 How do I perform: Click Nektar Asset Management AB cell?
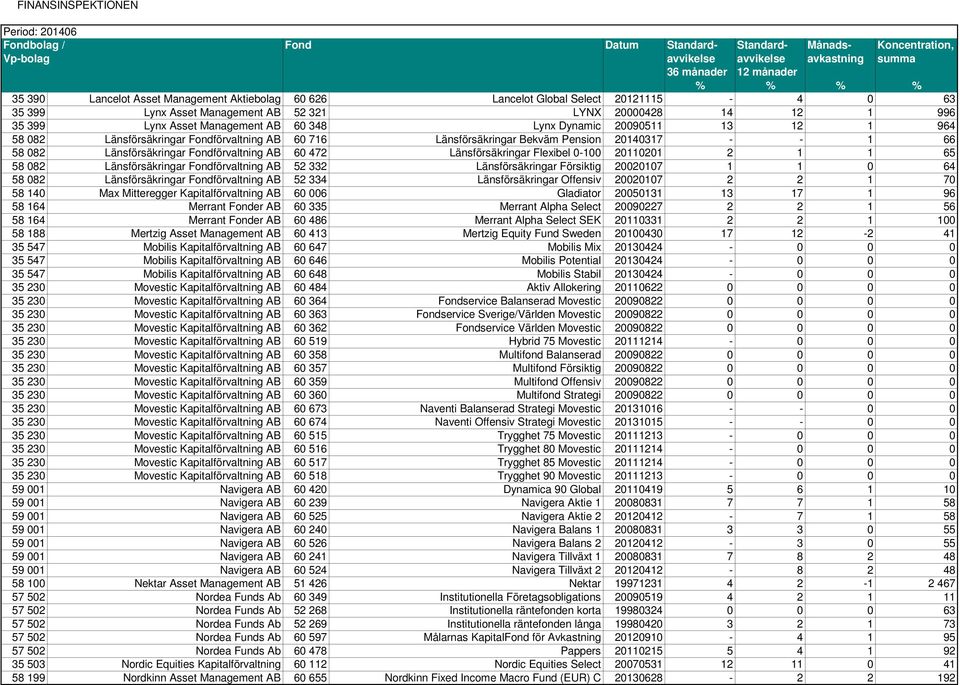pos(164,584)
